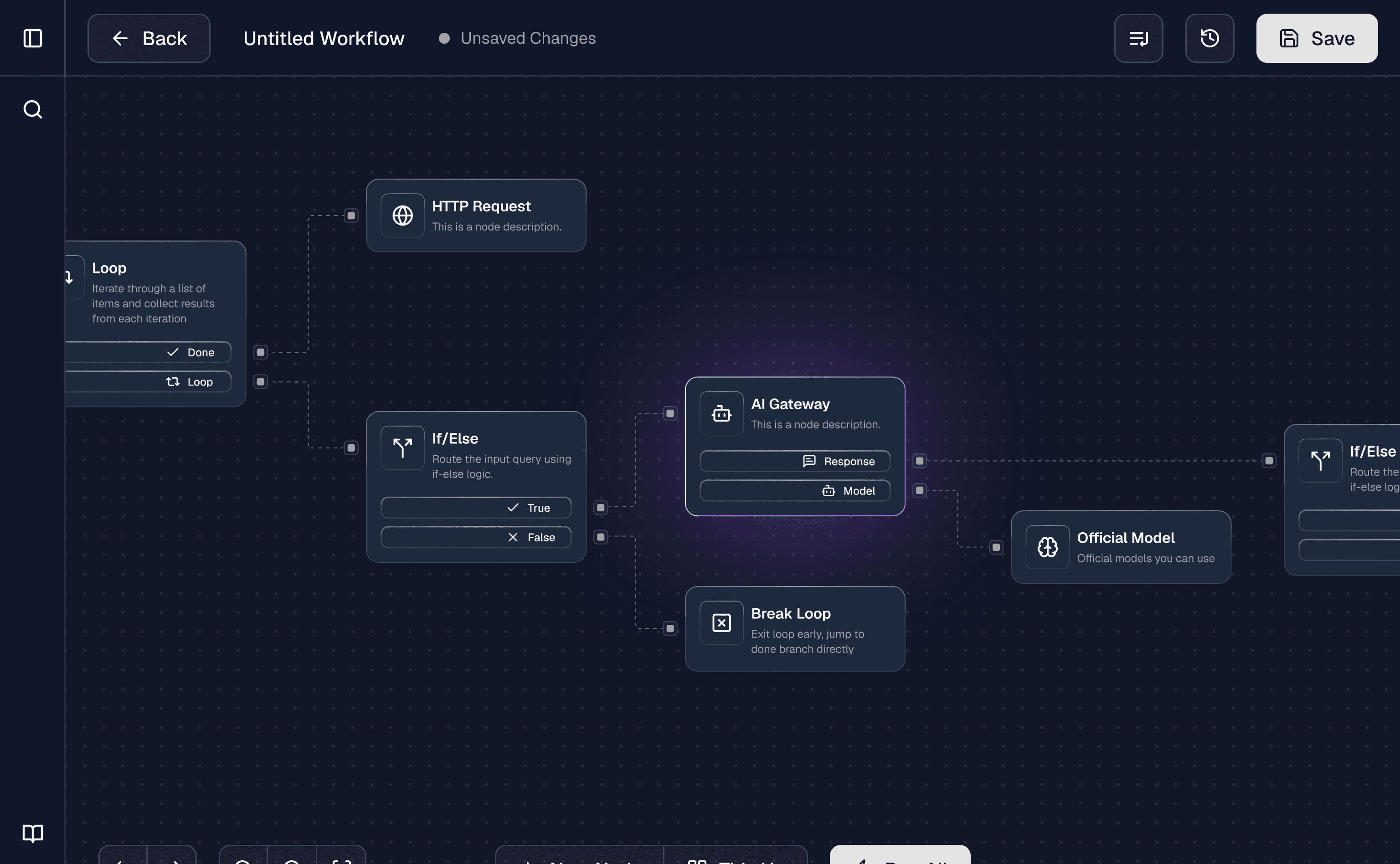Open the logs list icon button
This screenshot has width=1400, height=864.
pyautogui.click(x=1138, y=38)
